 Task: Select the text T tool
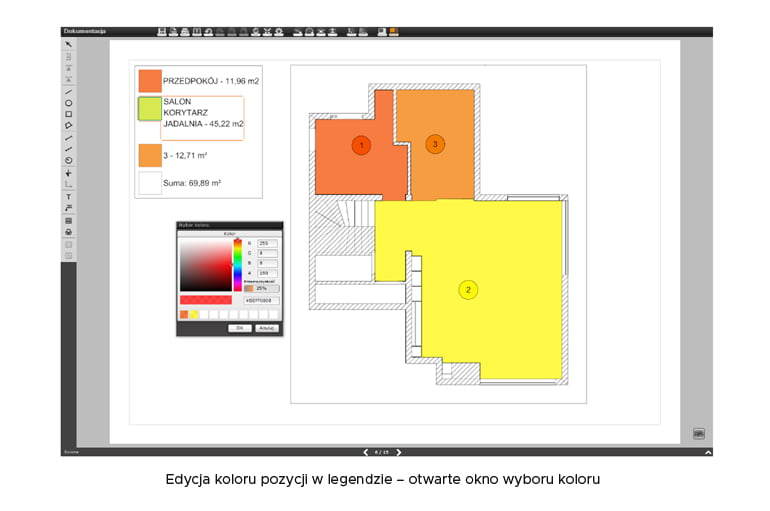click(68, 197)
